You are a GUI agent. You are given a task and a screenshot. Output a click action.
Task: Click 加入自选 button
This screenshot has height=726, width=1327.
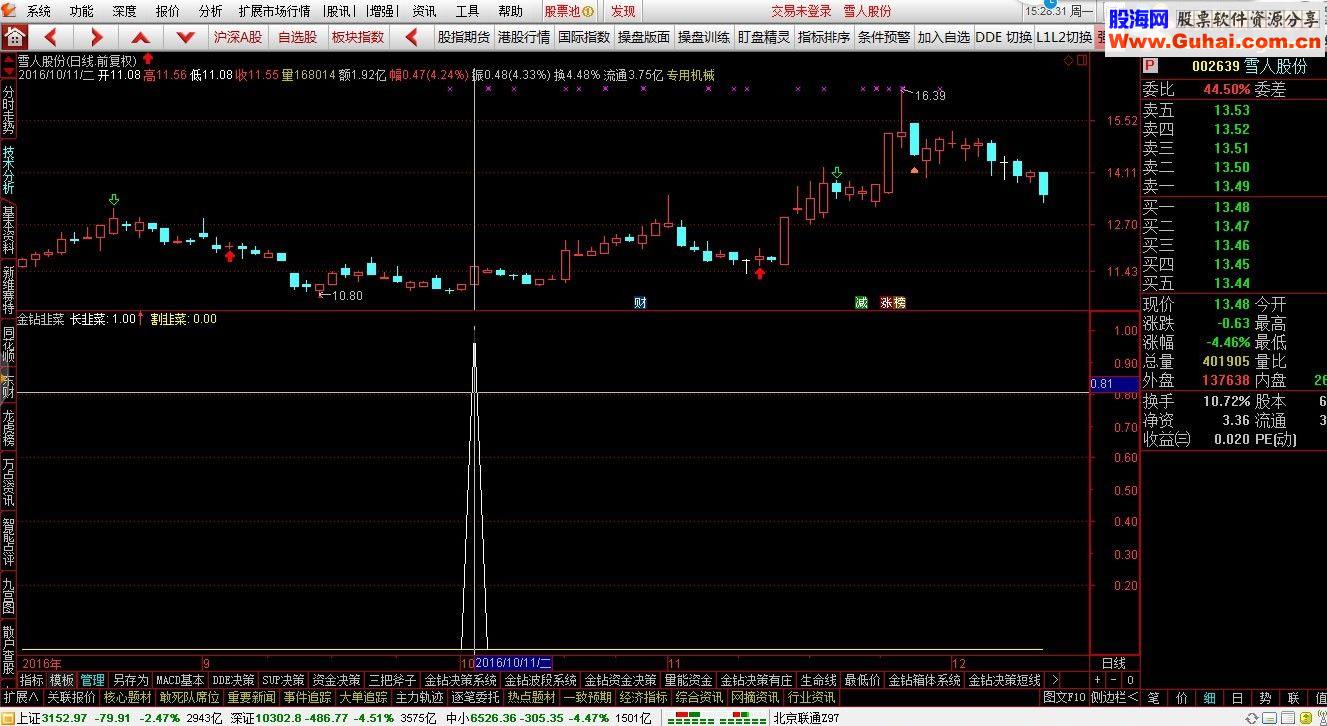click(x=944, y=37)
